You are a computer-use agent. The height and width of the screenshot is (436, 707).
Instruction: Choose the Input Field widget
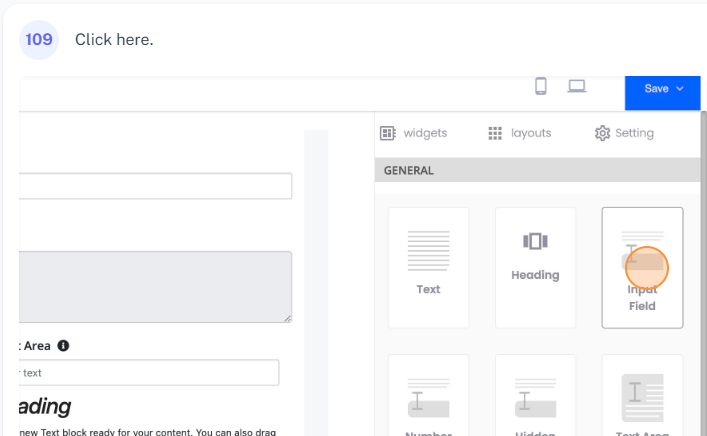[642, 267]
